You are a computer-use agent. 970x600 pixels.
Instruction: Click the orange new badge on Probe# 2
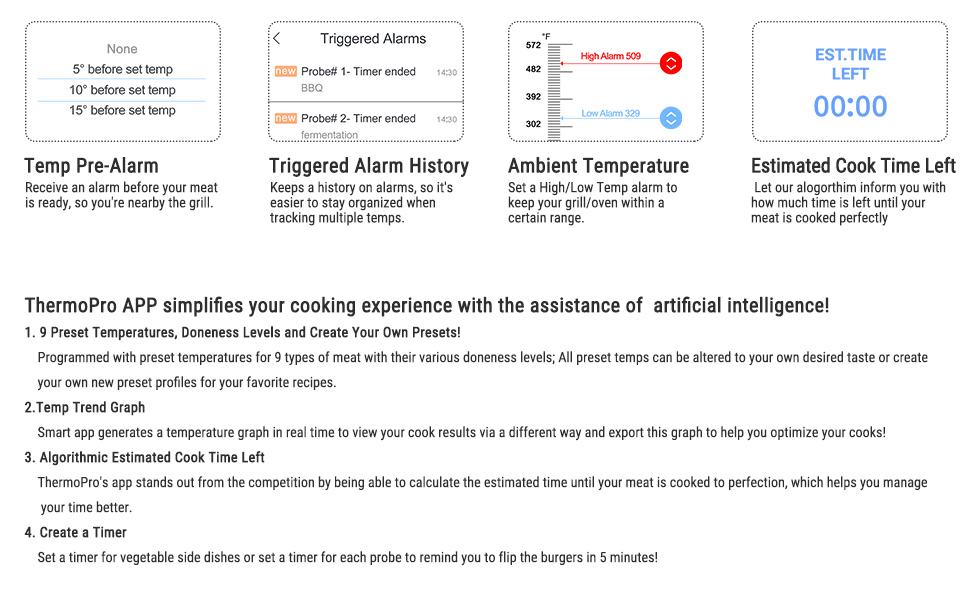pyautogui.click(x=286, y=118)
